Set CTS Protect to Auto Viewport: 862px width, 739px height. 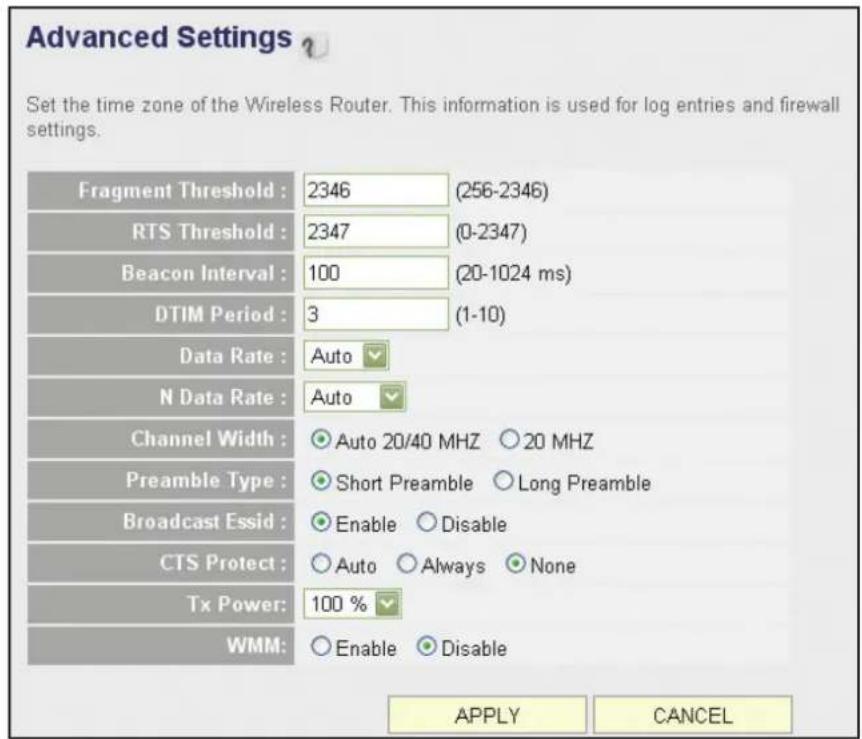tap(321, 564)
